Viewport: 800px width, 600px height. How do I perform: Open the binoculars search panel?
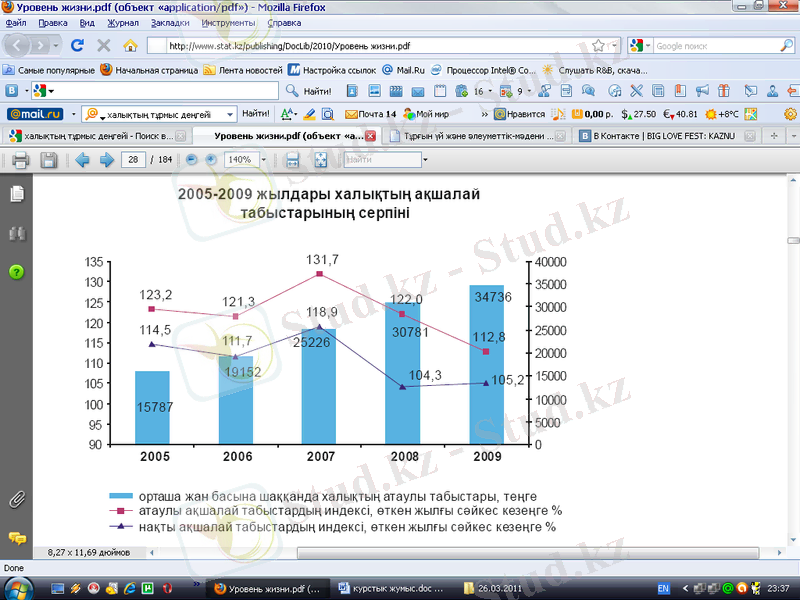click(17, 233)
